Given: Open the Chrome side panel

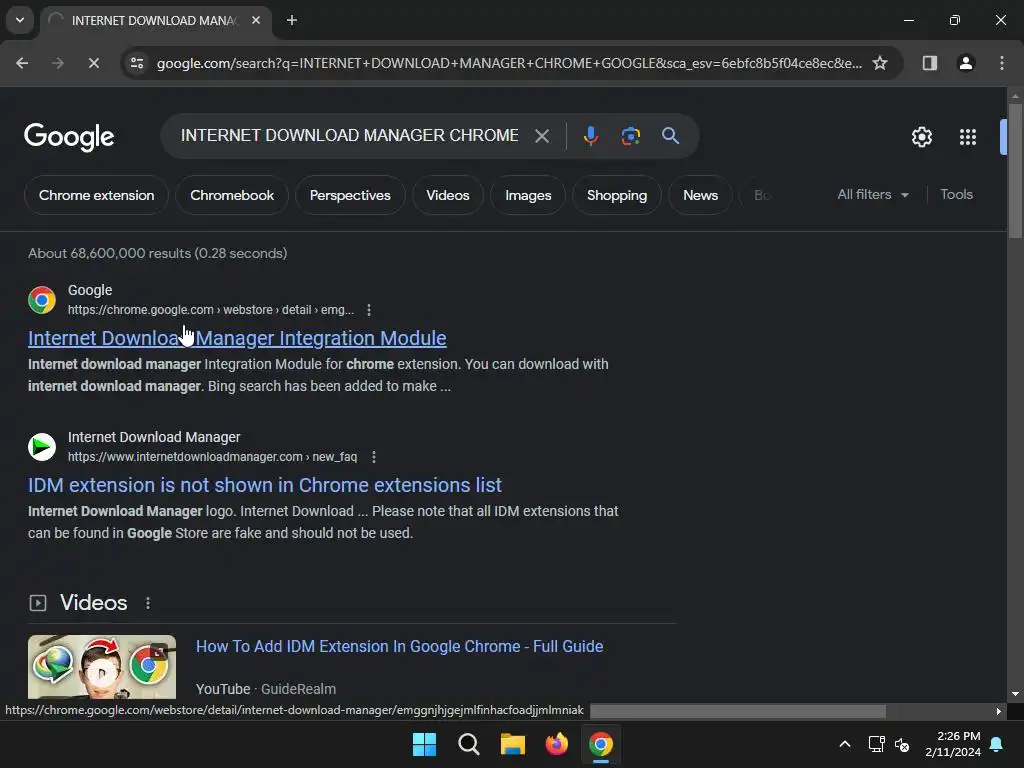Looking at the screenshot, I should point(930,63).
